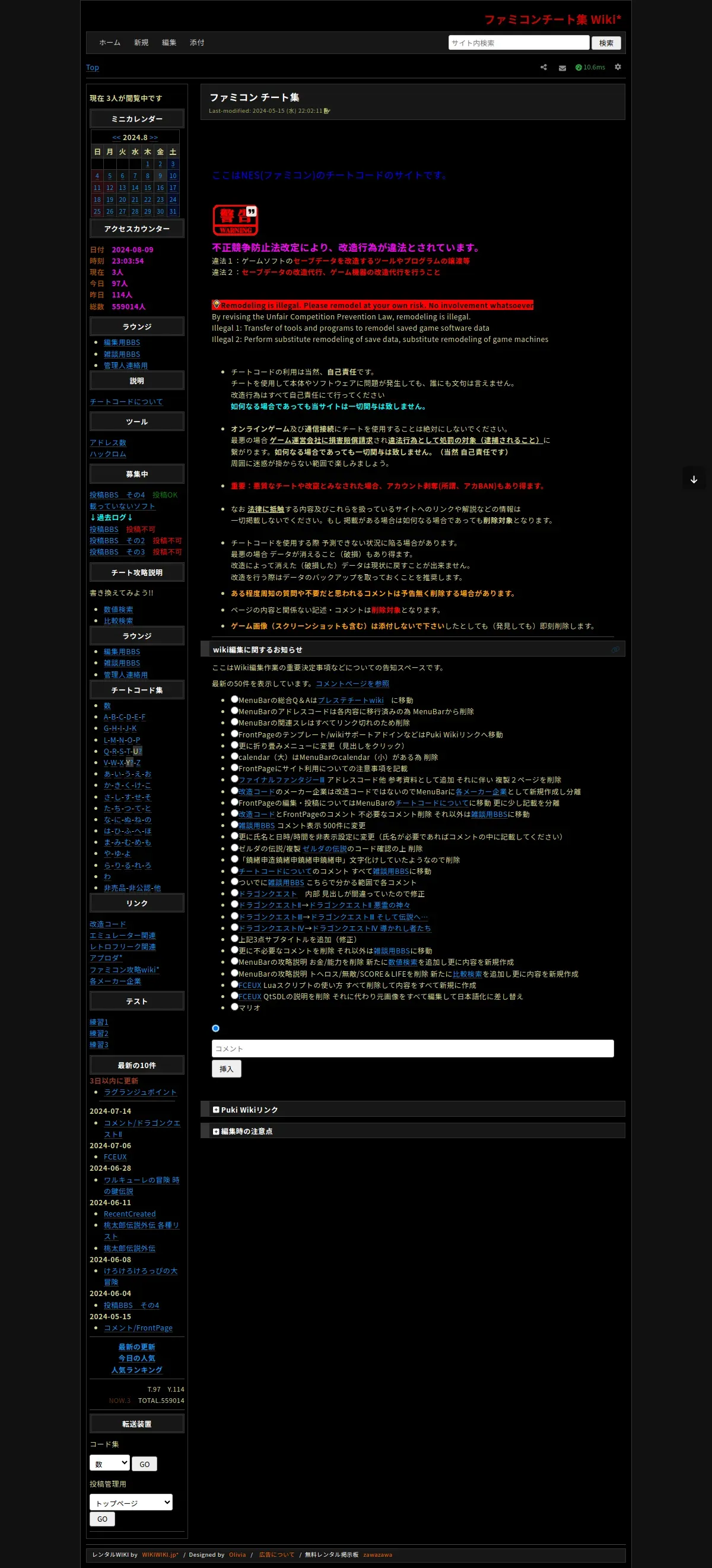Open エミュレーター関連 link
The width and height of the screenshot is (712, 1568).
pyautogui.click(x=122, y=935)
